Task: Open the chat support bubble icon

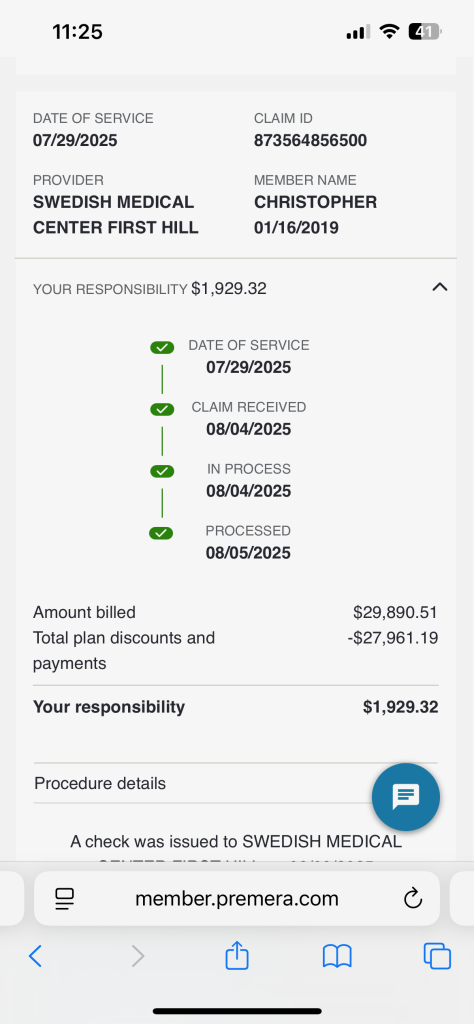Action: [405, 797]
